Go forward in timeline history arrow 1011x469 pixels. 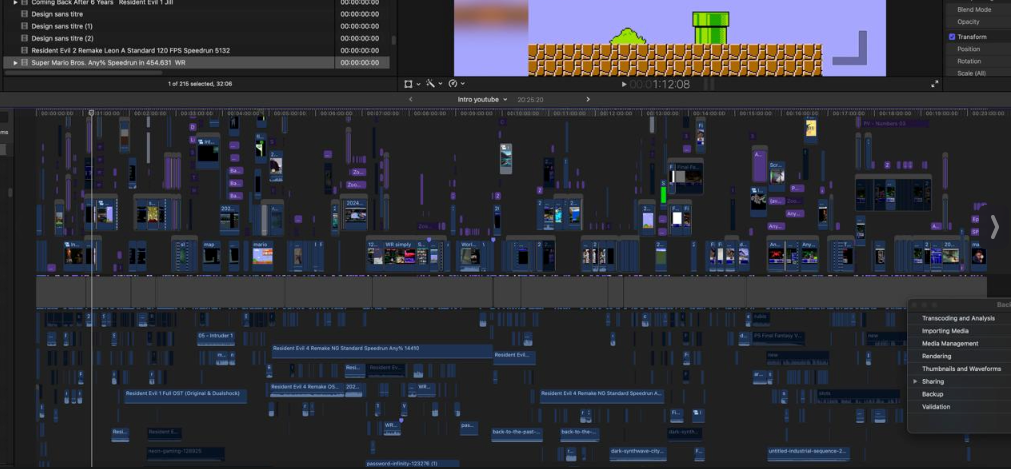tap(587, 99)
